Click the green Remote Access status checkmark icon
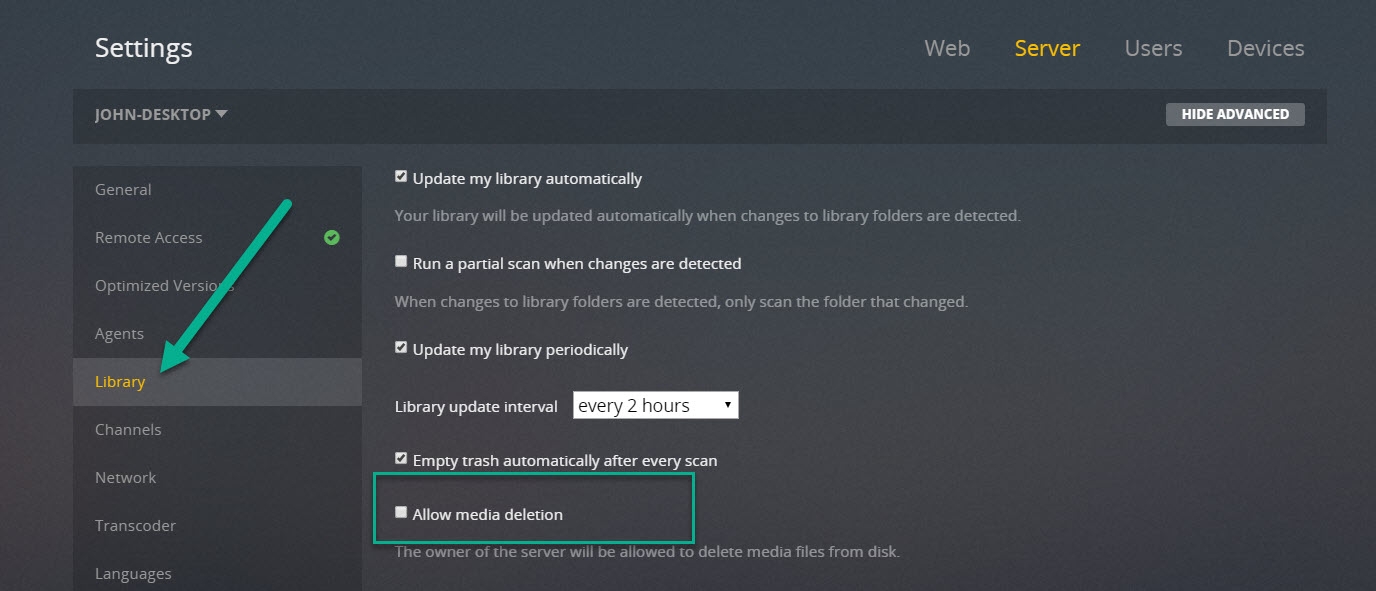Image resolution: width=1376 pixels, height=591 pixels. pos(332,238)
